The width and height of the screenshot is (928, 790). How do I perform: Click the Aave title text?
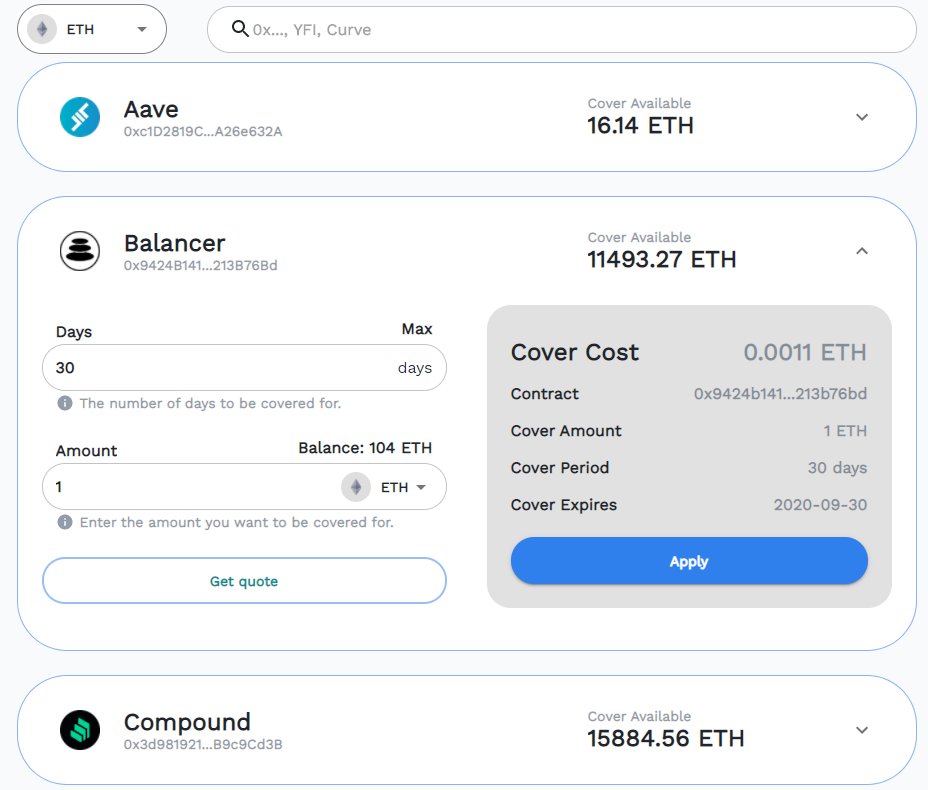click(x=151, y=109)
